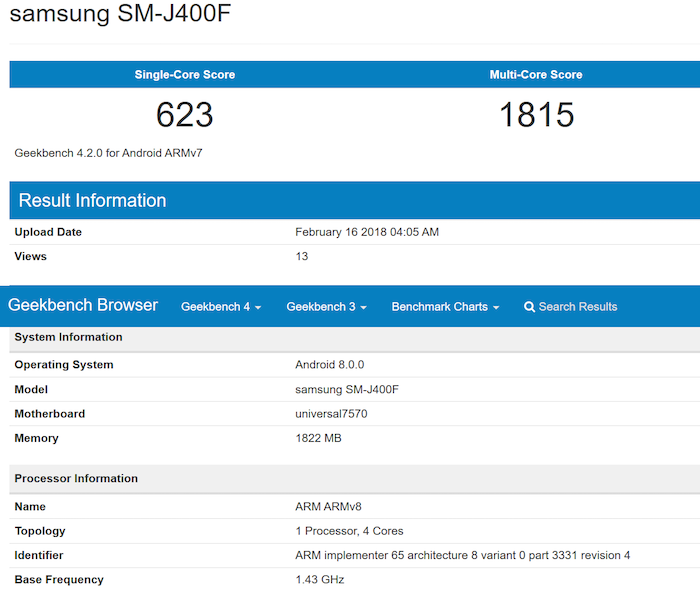Select the single-core score value 623

(x=185, y=115)
